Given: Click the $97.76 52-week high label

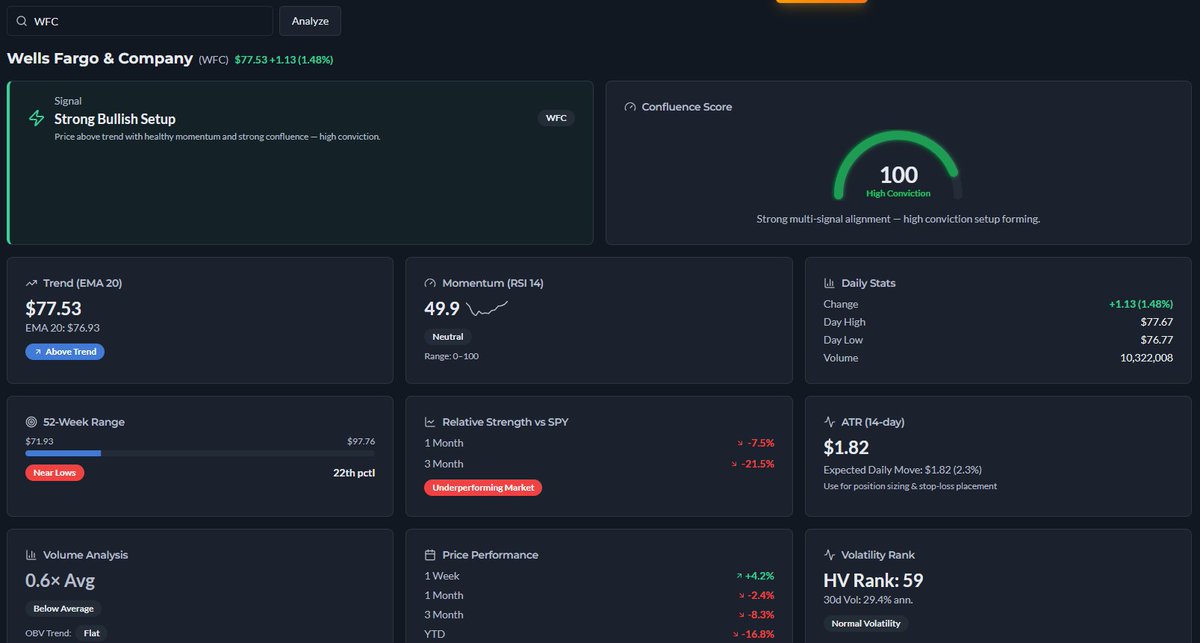Looking at the screenshot, I should coord(361,441).
